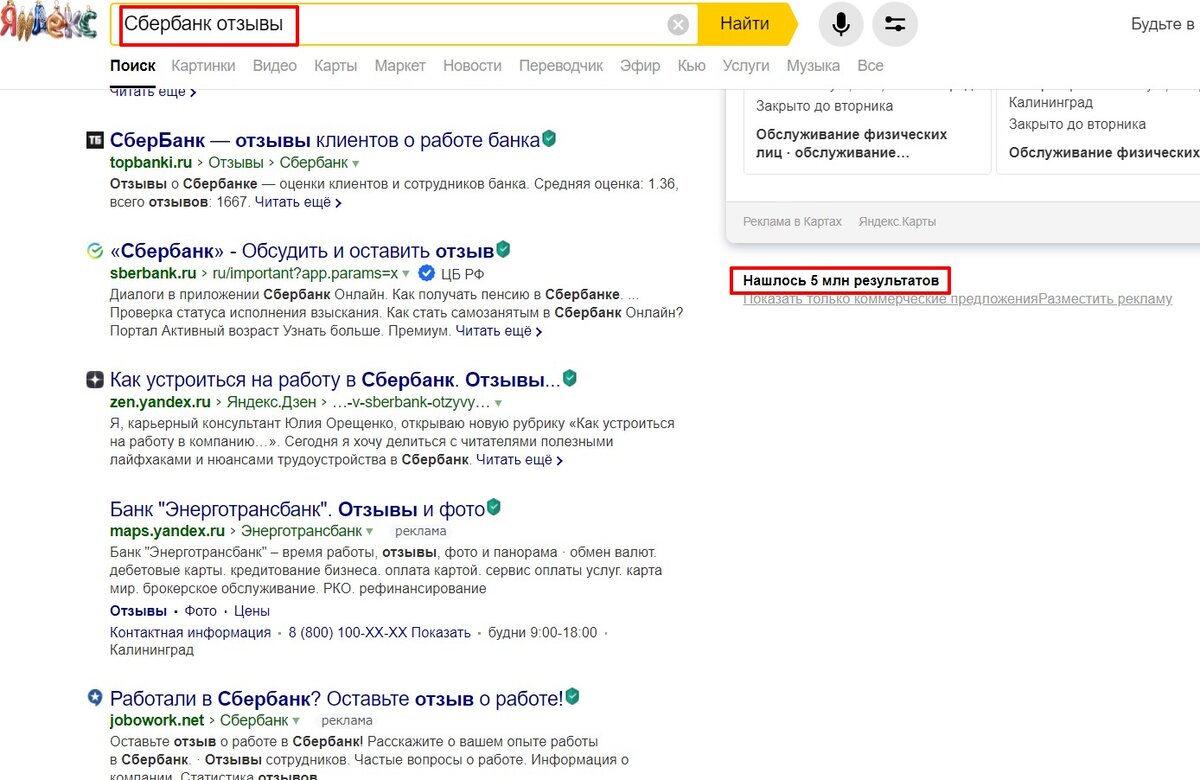Open Банк "Энерготрансбанк". Отзывы и фото result
Screen dimensions: 1200x780
tap(297, 510)
